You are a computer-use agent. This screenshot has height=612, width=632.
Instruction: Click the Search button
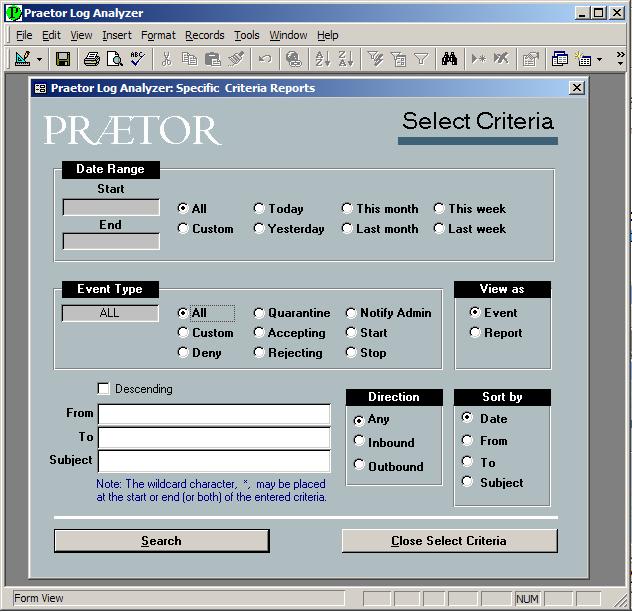click(162, 541)
